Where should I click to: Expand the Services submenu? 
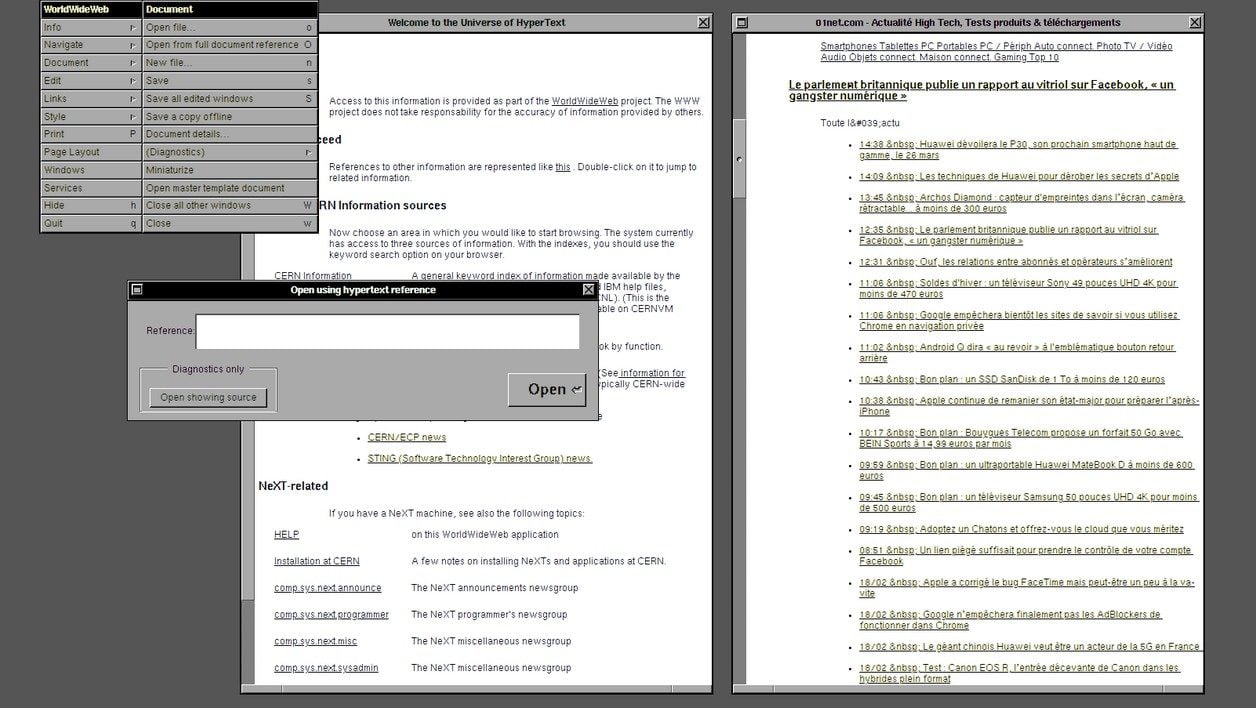[90, 188]
